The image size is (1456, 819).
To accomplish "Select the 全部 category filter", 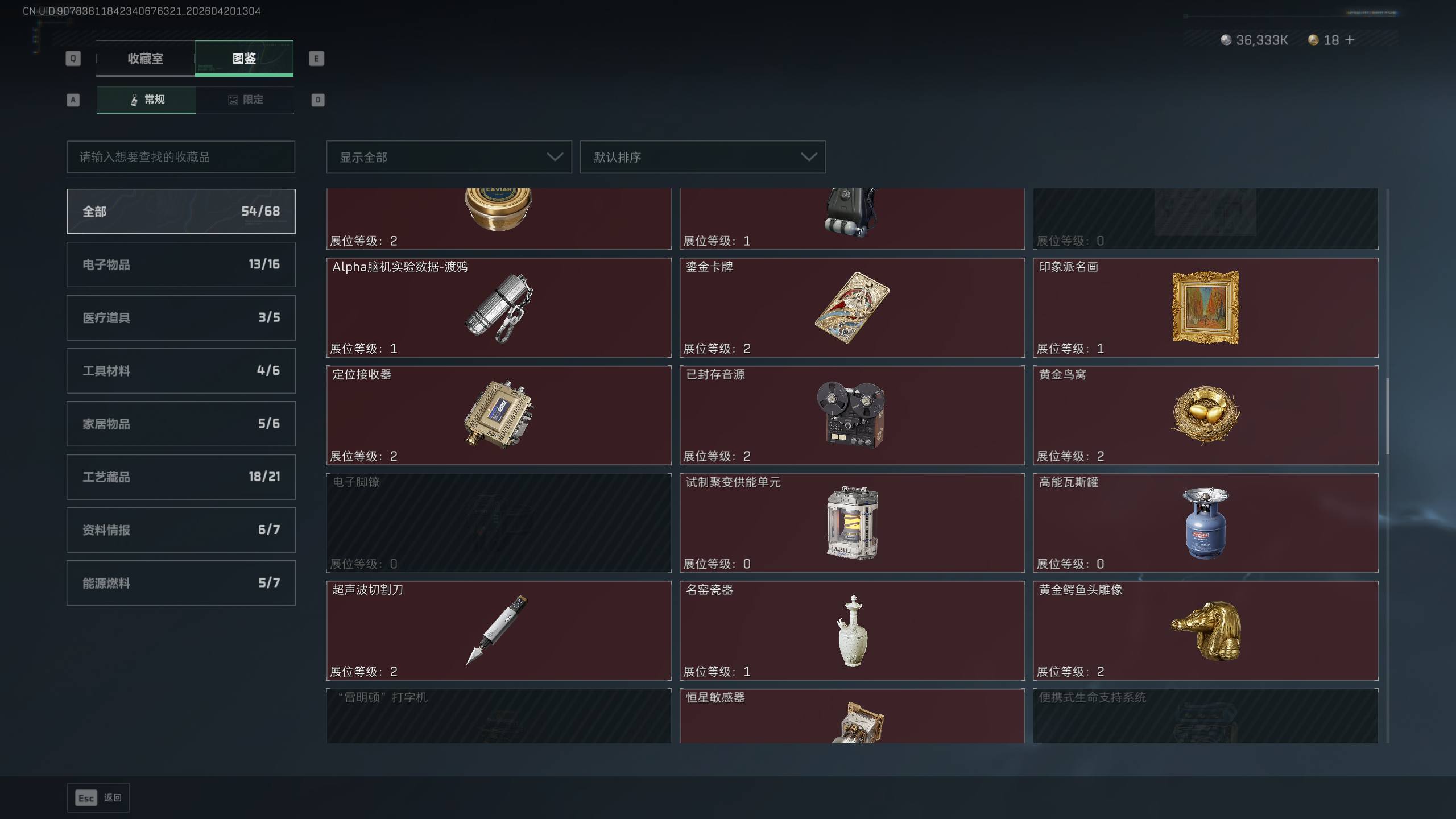I will (x=181, y=212).
